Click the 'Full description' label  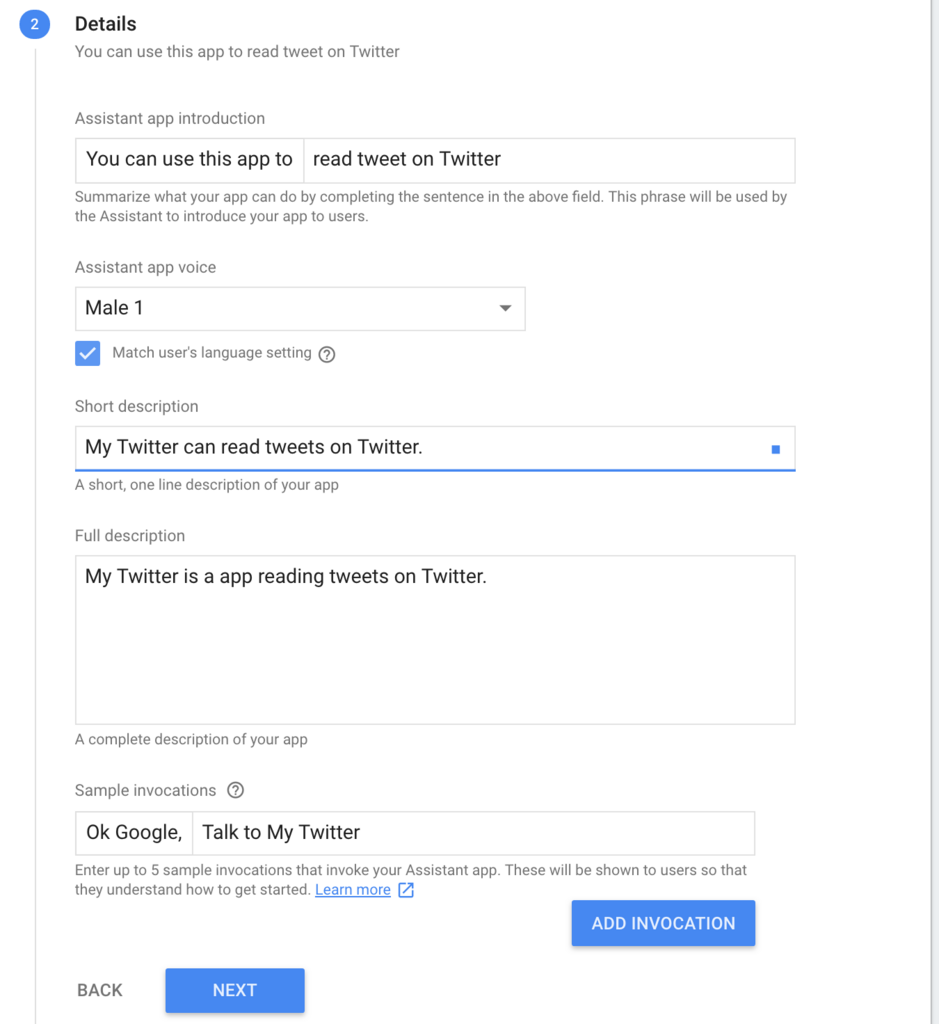[x=130, y=536]
